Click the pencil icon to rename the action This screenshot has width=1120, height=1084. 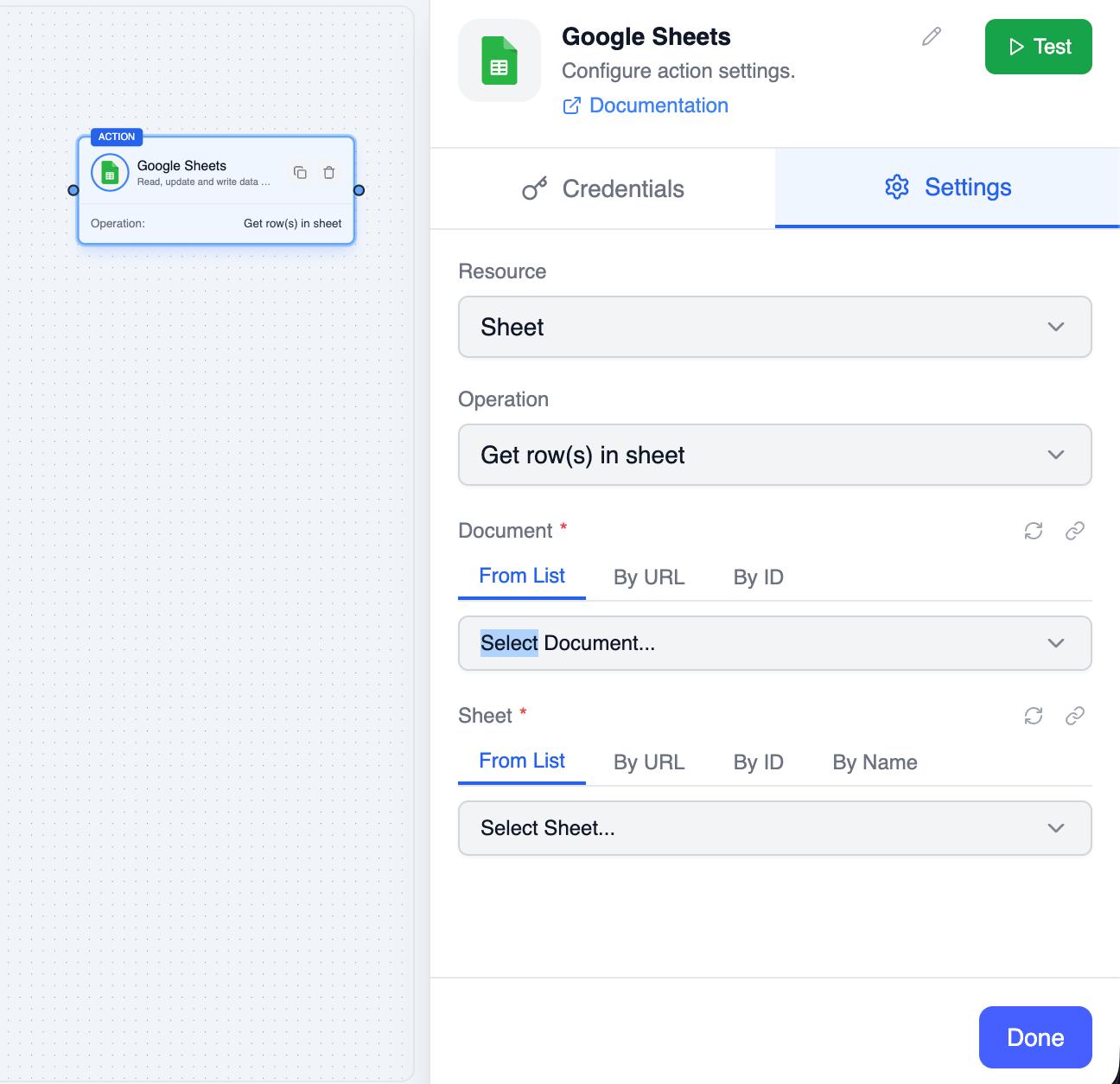coord(932,36)
